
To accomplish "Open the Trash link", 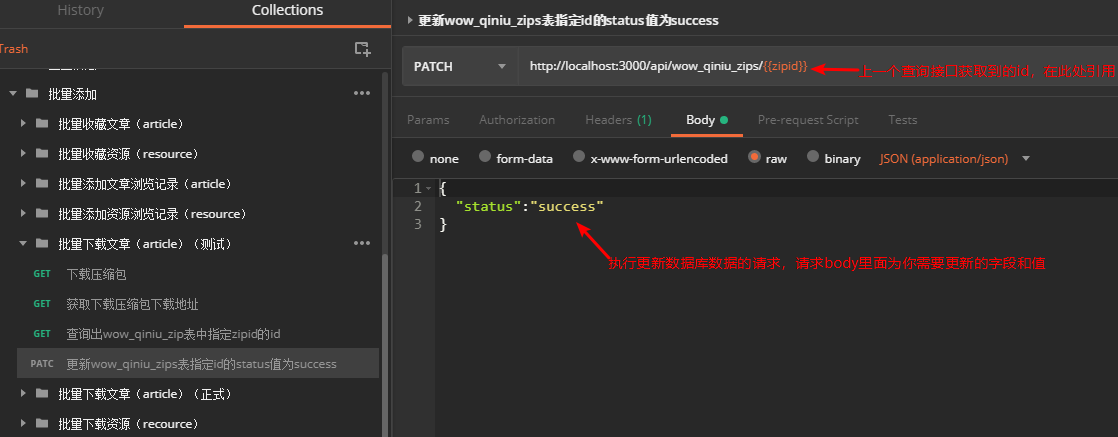I will click(x=14, y=48).
